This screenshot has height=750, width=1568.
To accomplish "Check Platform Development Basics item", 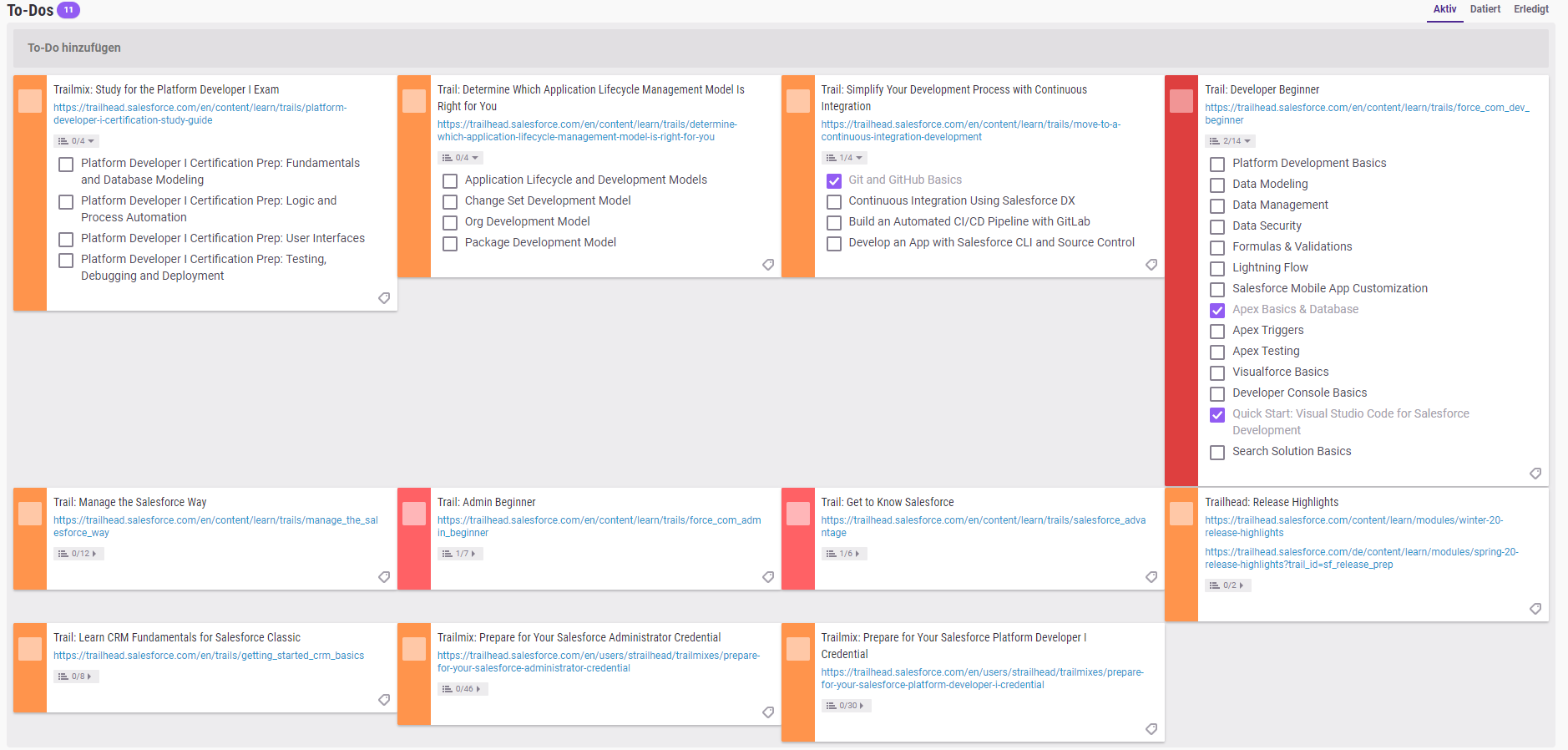I will (x=1217, y=165).
